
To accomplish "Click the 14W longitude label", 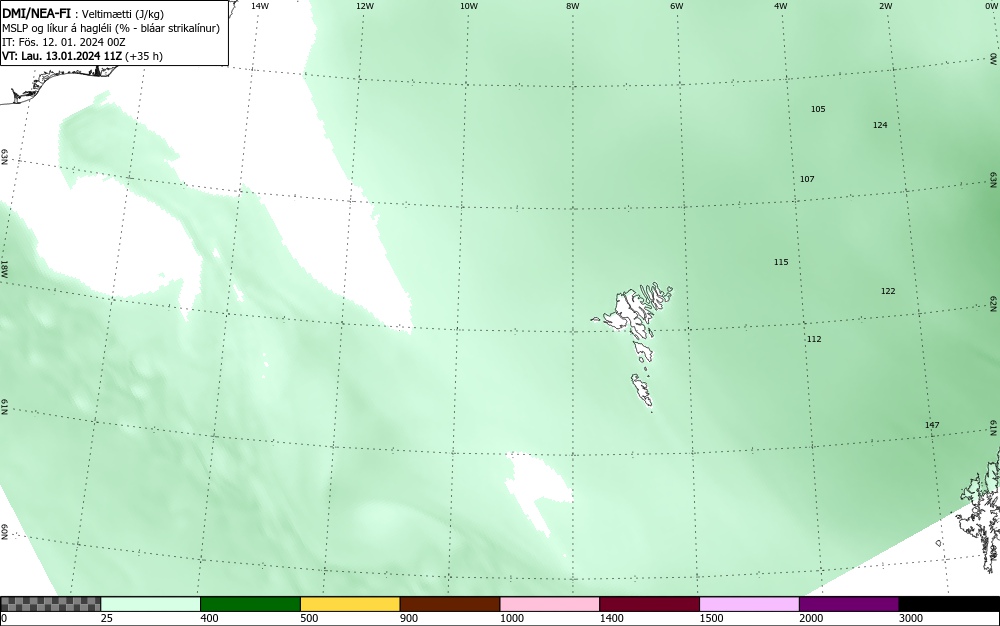I will coord(260,6).
